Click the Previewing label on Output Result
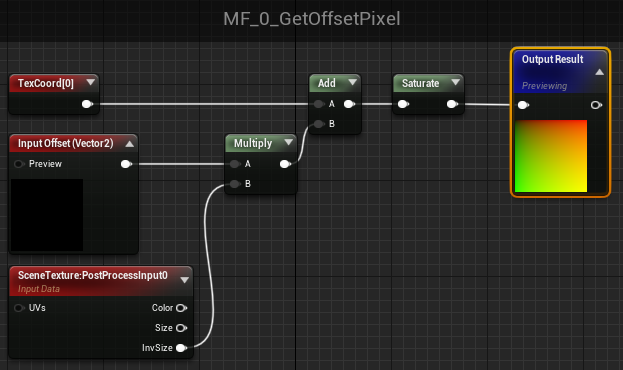Image resolution: width=623 pixels, height=370 pixels. tap(544, 86)
